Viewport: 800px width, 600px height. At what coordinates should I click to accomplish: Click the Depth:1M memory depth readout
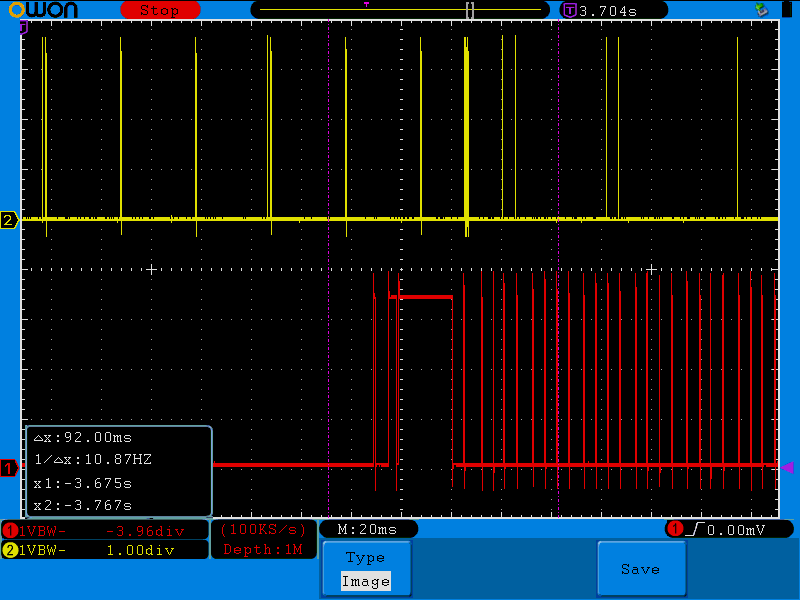point(263,549)
